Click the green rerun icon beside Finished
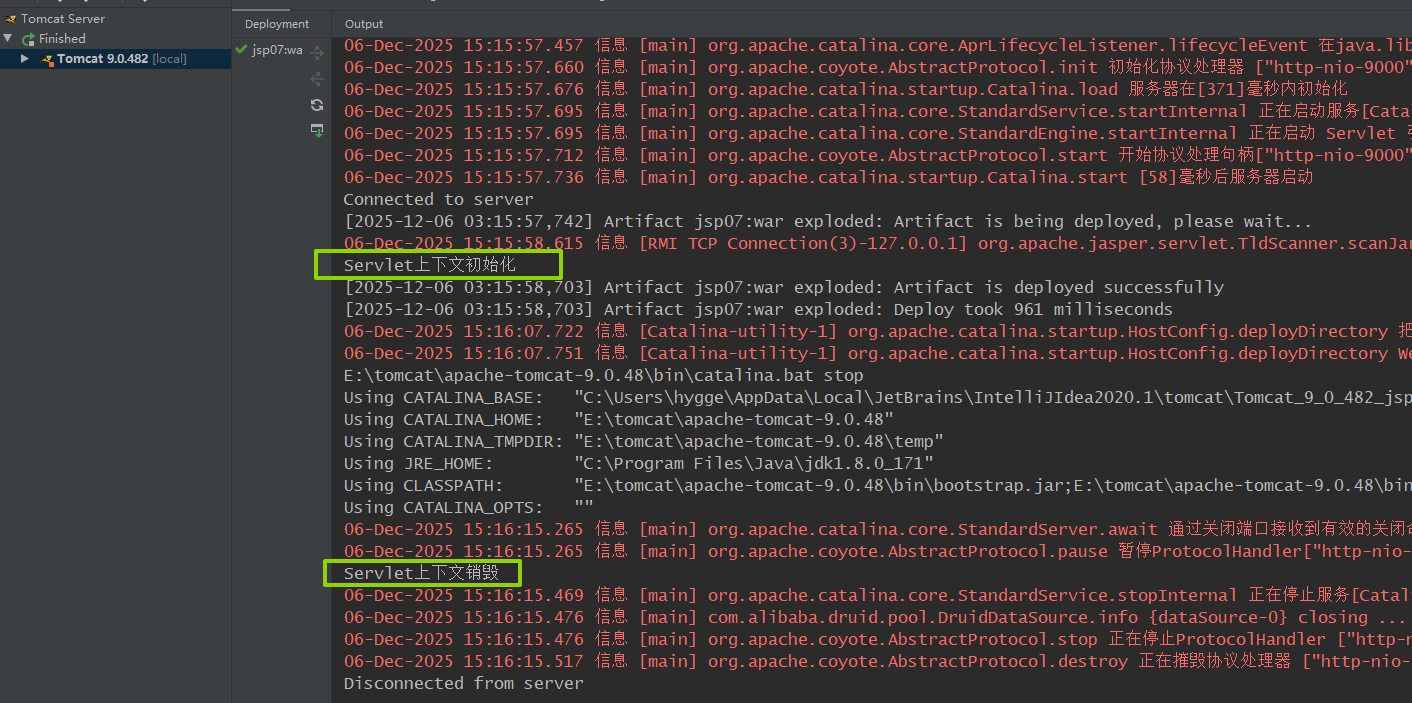 [x=29, y=39]
